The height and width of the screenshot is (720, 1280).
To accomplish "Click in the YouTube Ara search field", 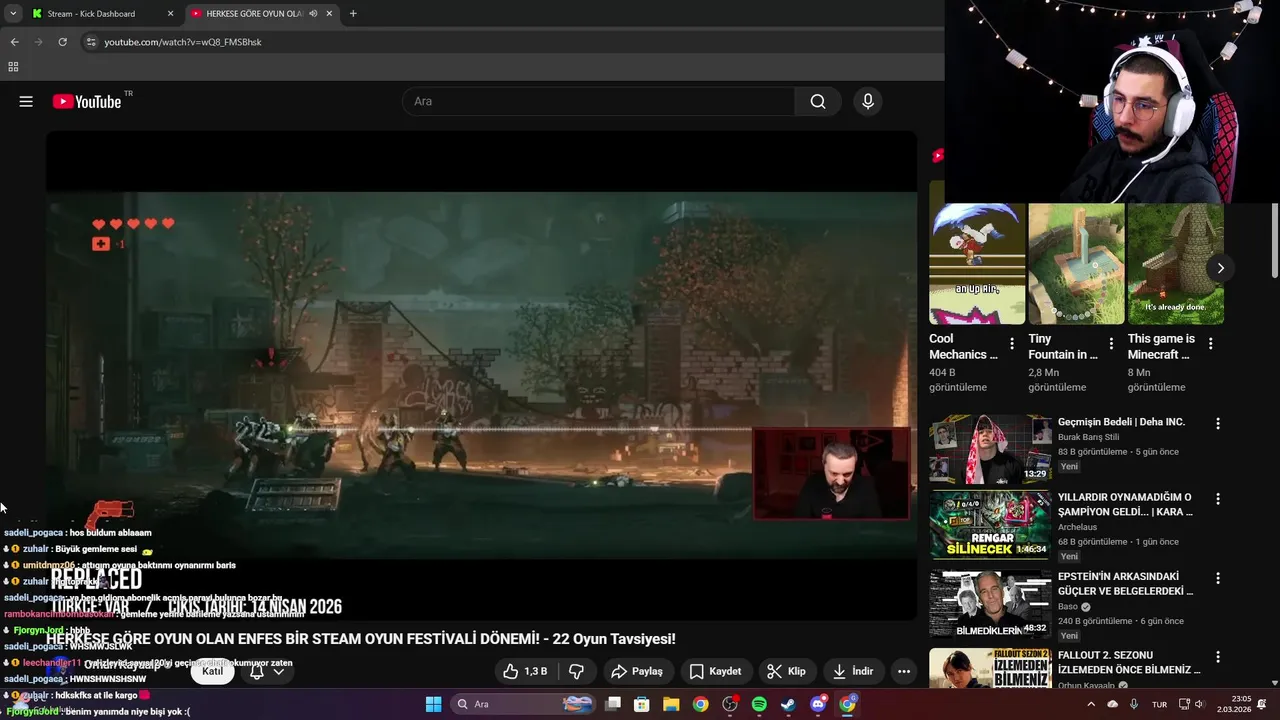I will click(x=598, y=101).
